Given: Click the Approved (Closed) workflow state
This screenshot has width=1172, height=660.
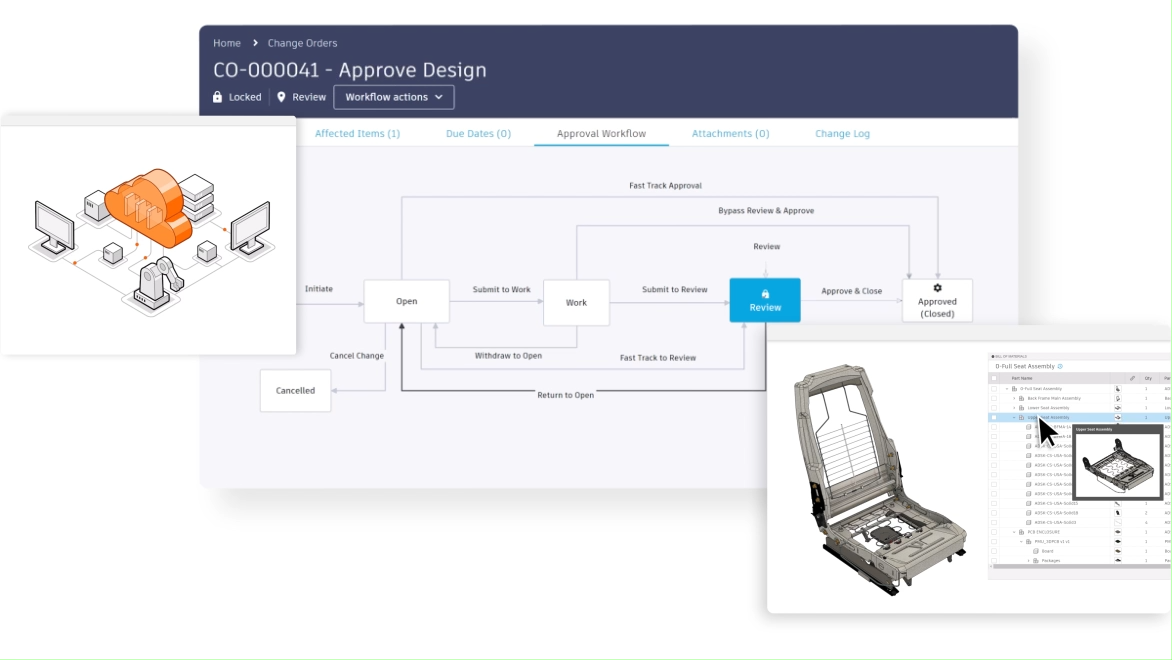Looking at the screenshot, I should coord(937,300).
